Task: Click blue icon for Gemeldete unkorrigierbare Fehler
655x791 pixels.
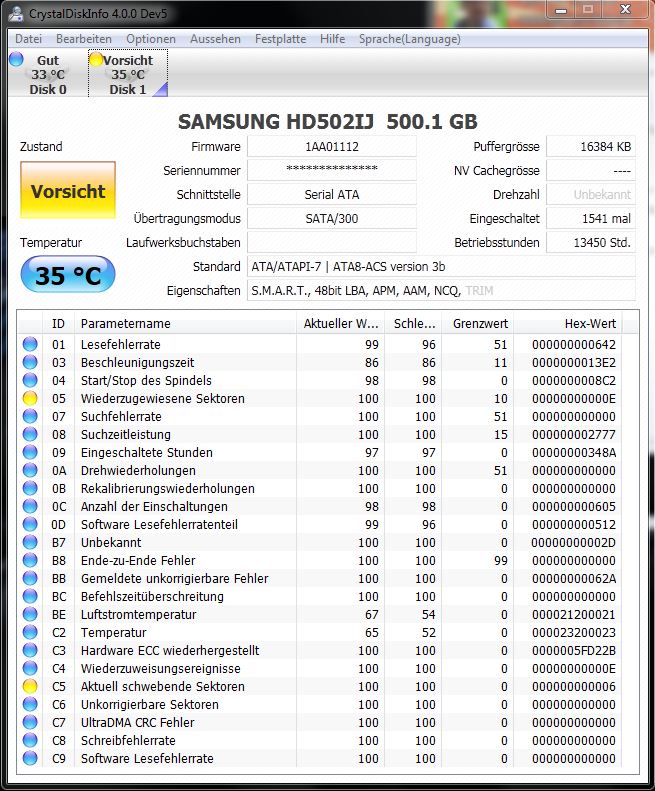Action: 30,578
